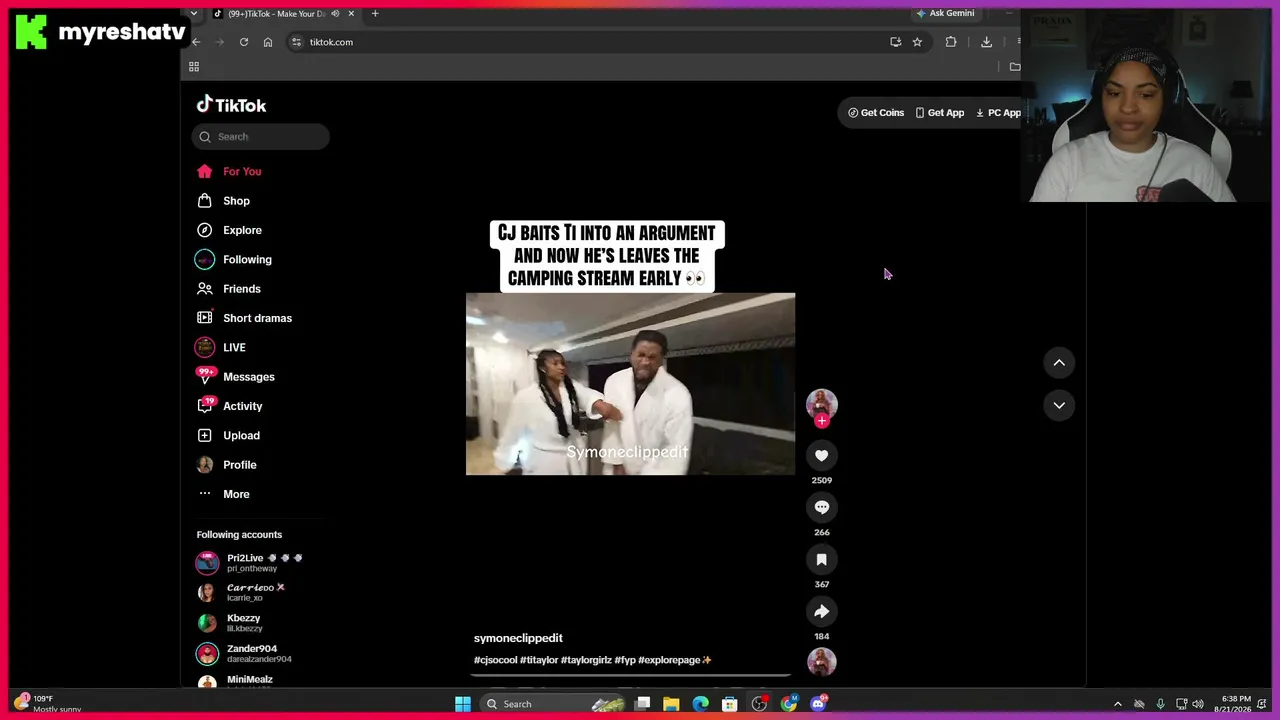Reload the TikTok page

[244, 42]
